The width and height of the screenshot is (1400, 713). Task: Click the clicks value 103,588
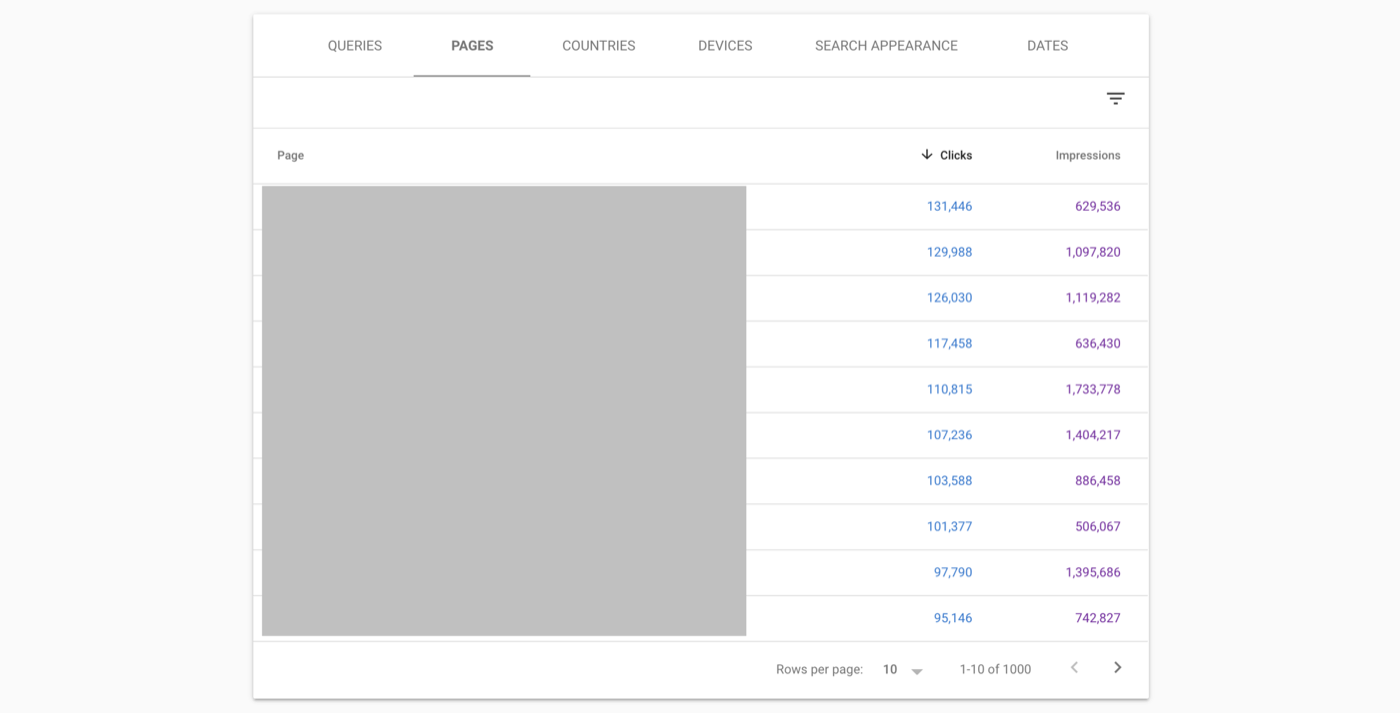[x=949, y=481]
